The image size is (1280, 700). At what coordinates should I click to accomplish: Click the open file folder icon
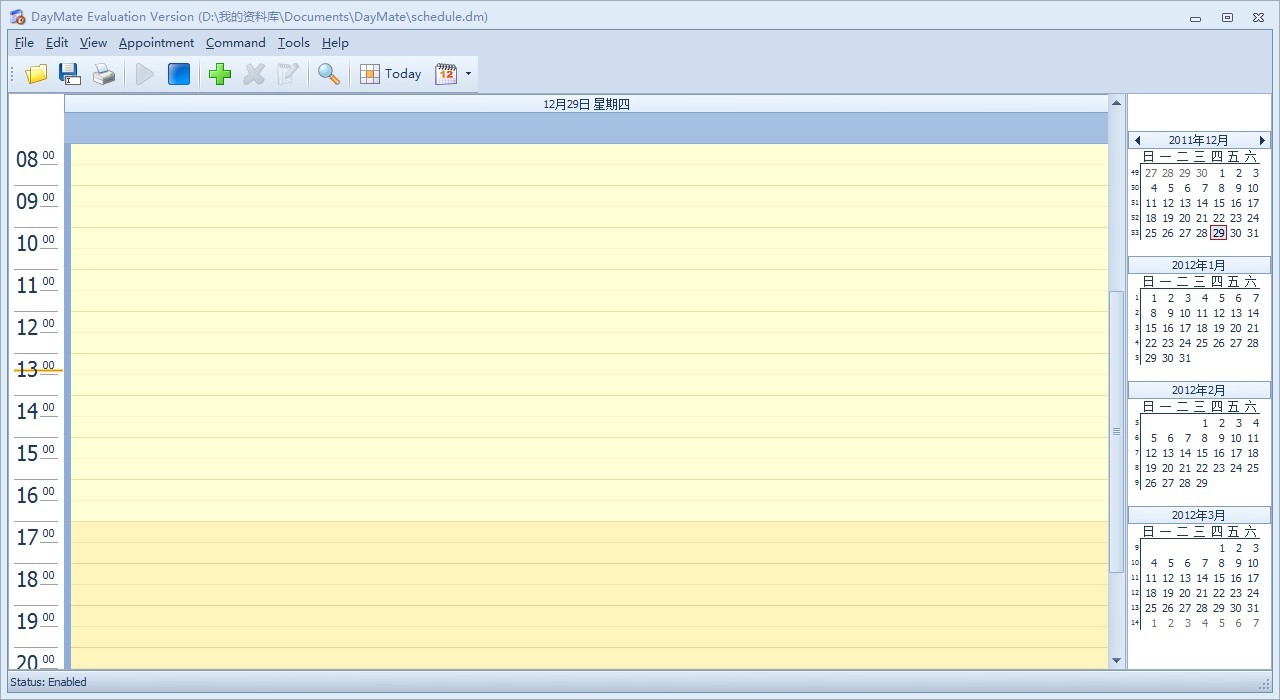click(37, 74)
